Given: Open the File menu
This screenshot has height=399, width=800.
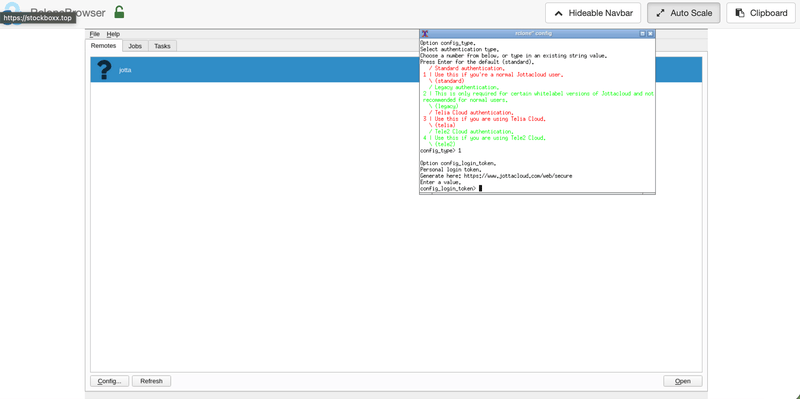Looking at the screenshot, I should point(94,34).
